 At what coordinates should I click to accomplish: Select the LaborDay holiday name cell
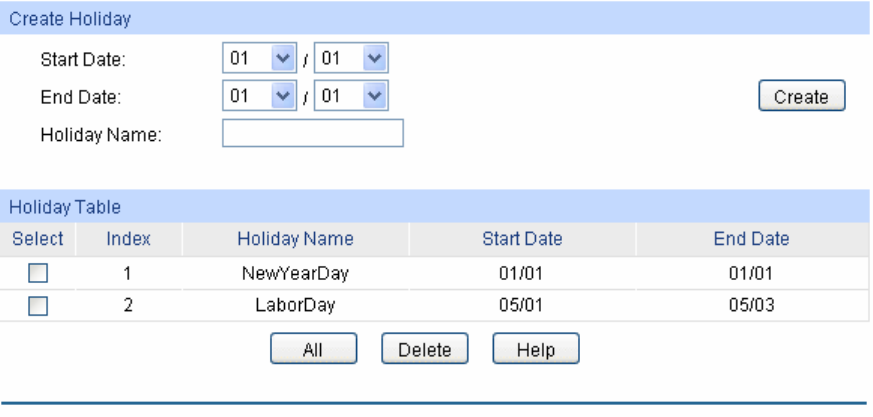(295, 306)
